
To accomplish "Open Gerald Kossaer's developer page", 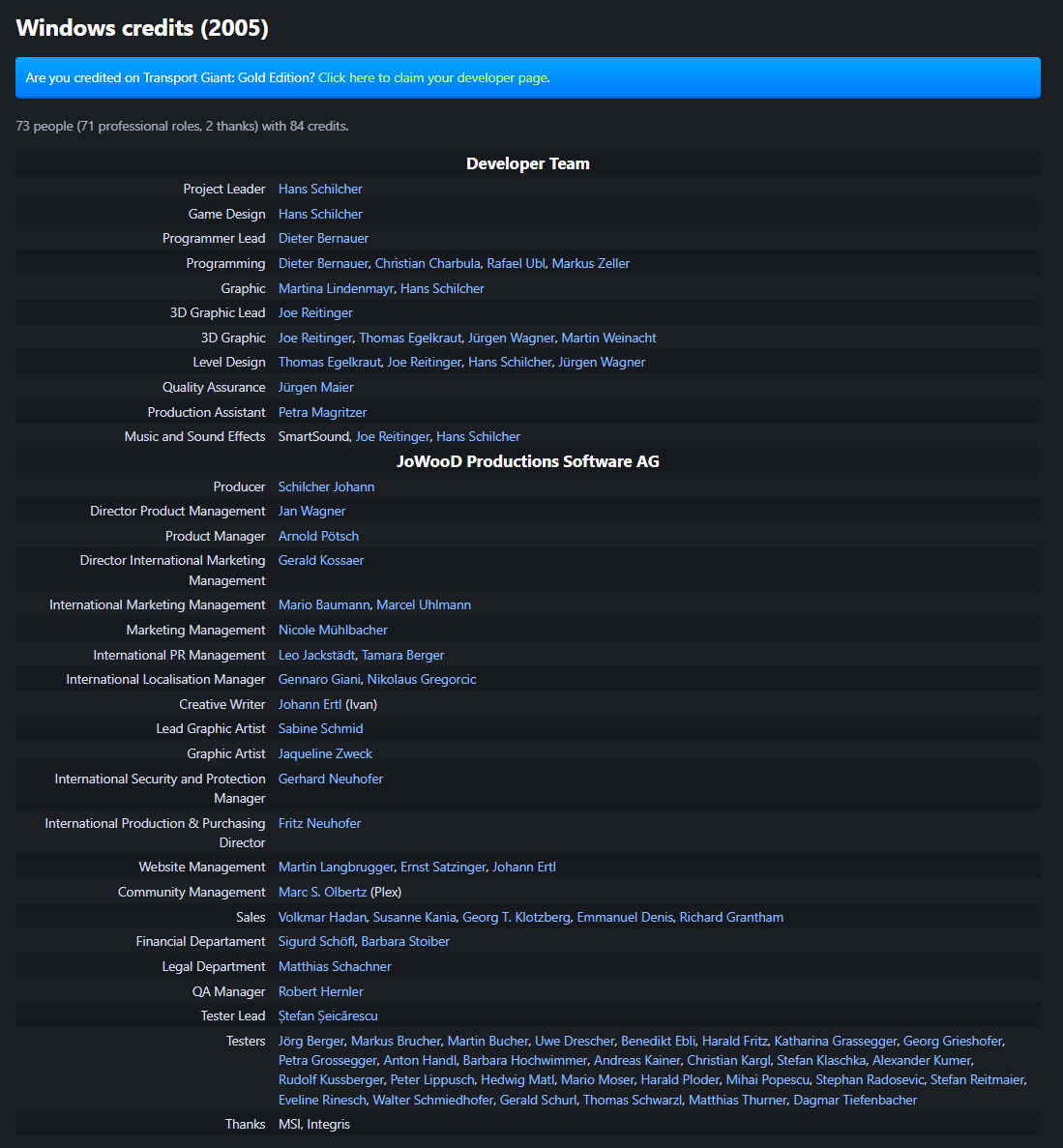I will [321, 560].
